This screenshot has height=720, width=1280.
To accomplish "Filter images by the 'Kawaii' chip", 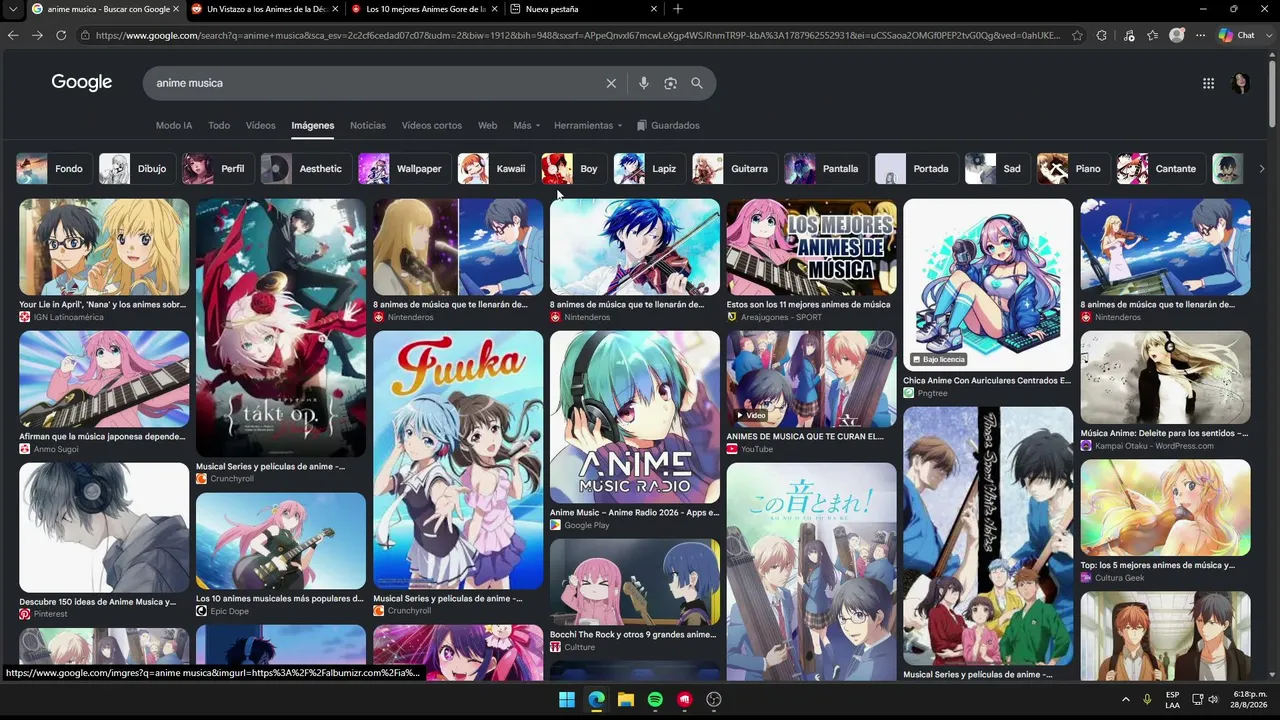I will 496,169.
